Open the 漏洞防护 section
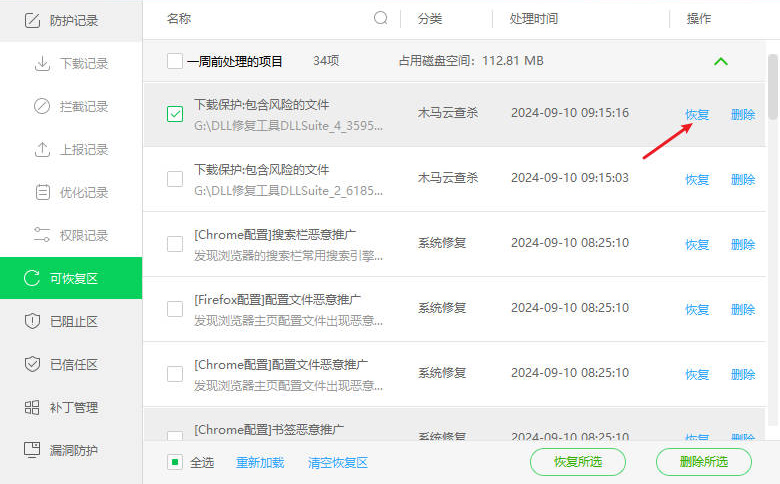The width and height of the screenshot is (780, 484). 71,450
